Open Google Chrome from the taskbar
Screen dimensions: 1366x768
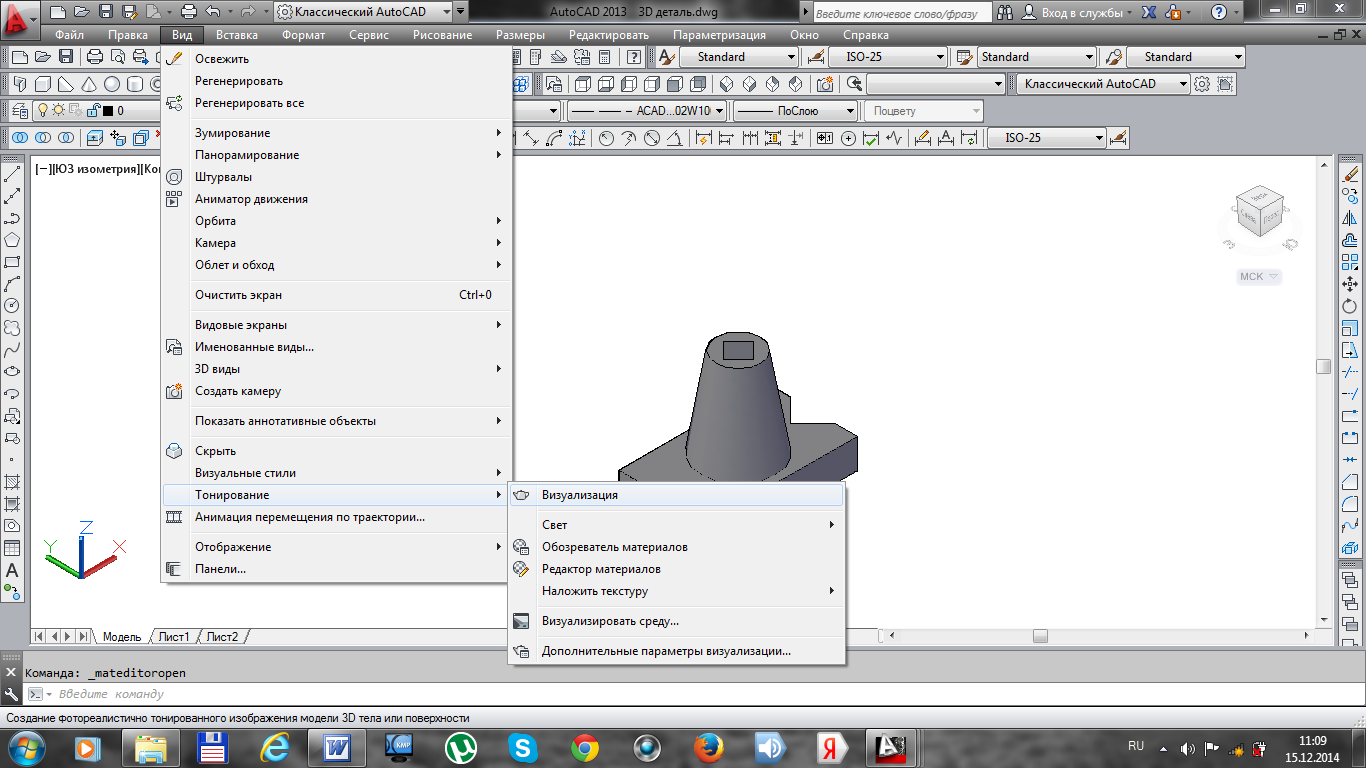pyautogui.click(x=585, y=747)
